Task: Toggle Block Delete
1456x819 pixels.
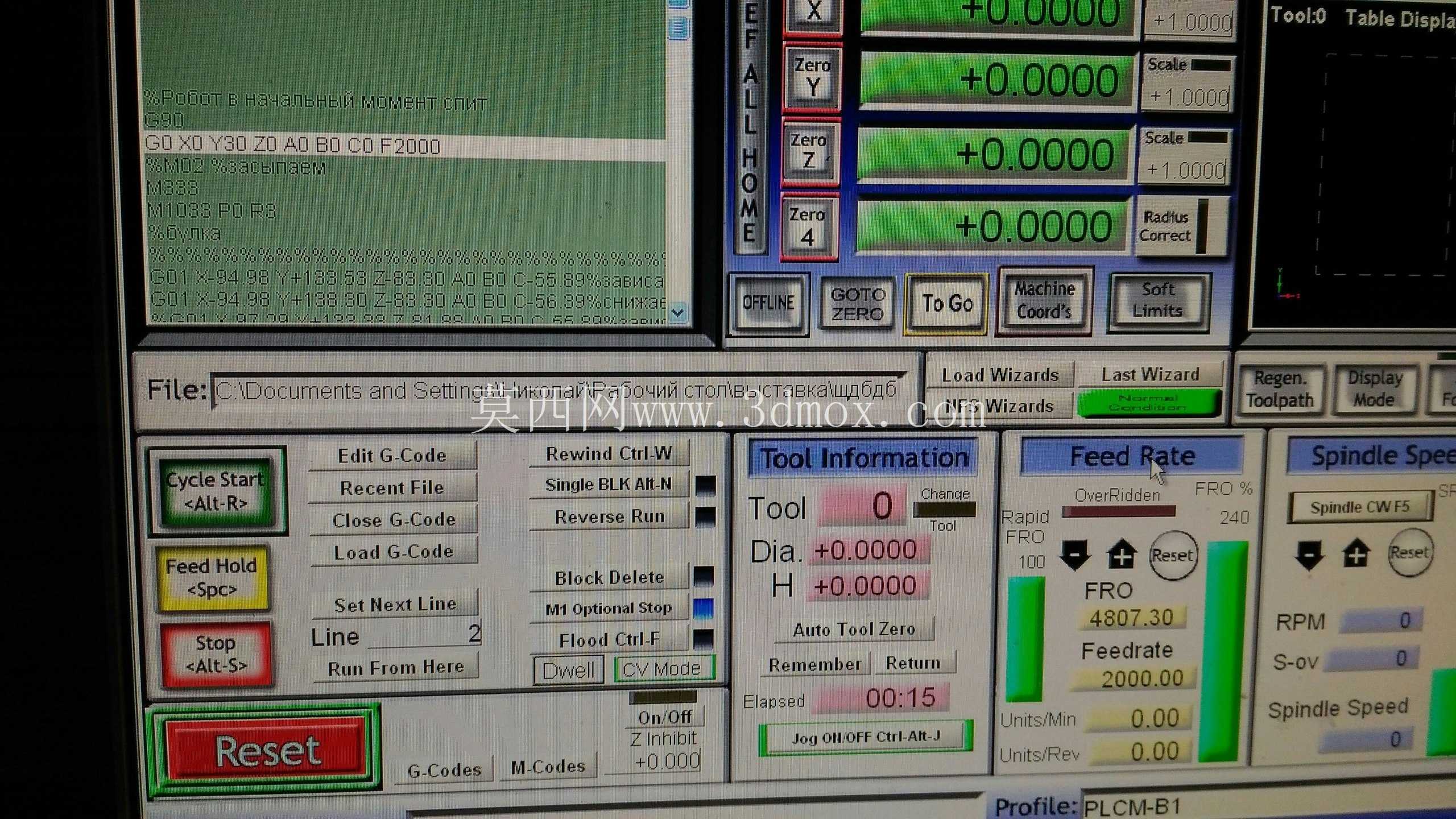Action: [610, 578]
